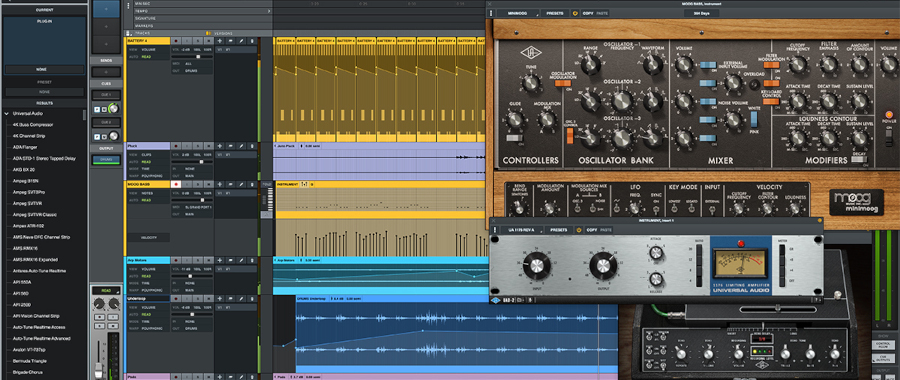The image size is (900, 380).
Task: Open the TRACKS column header
Action: point(142,33)
